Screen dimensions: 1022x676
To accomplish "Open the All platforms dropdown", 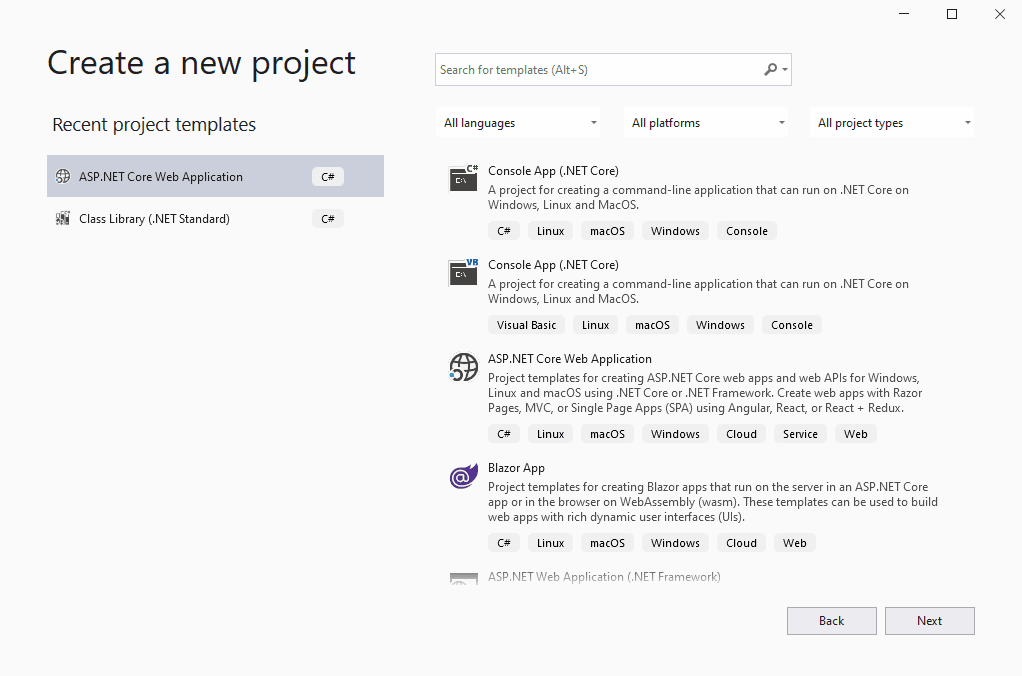I will (705, 123).
